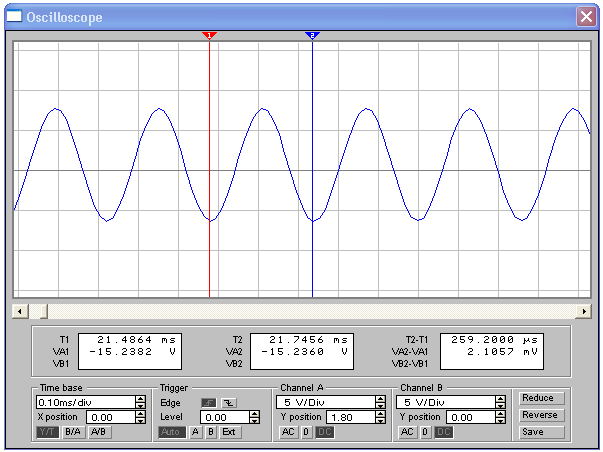Set Channel B coupling to 0
Viewport: 603px width, 452px height.
click(425, 432)
